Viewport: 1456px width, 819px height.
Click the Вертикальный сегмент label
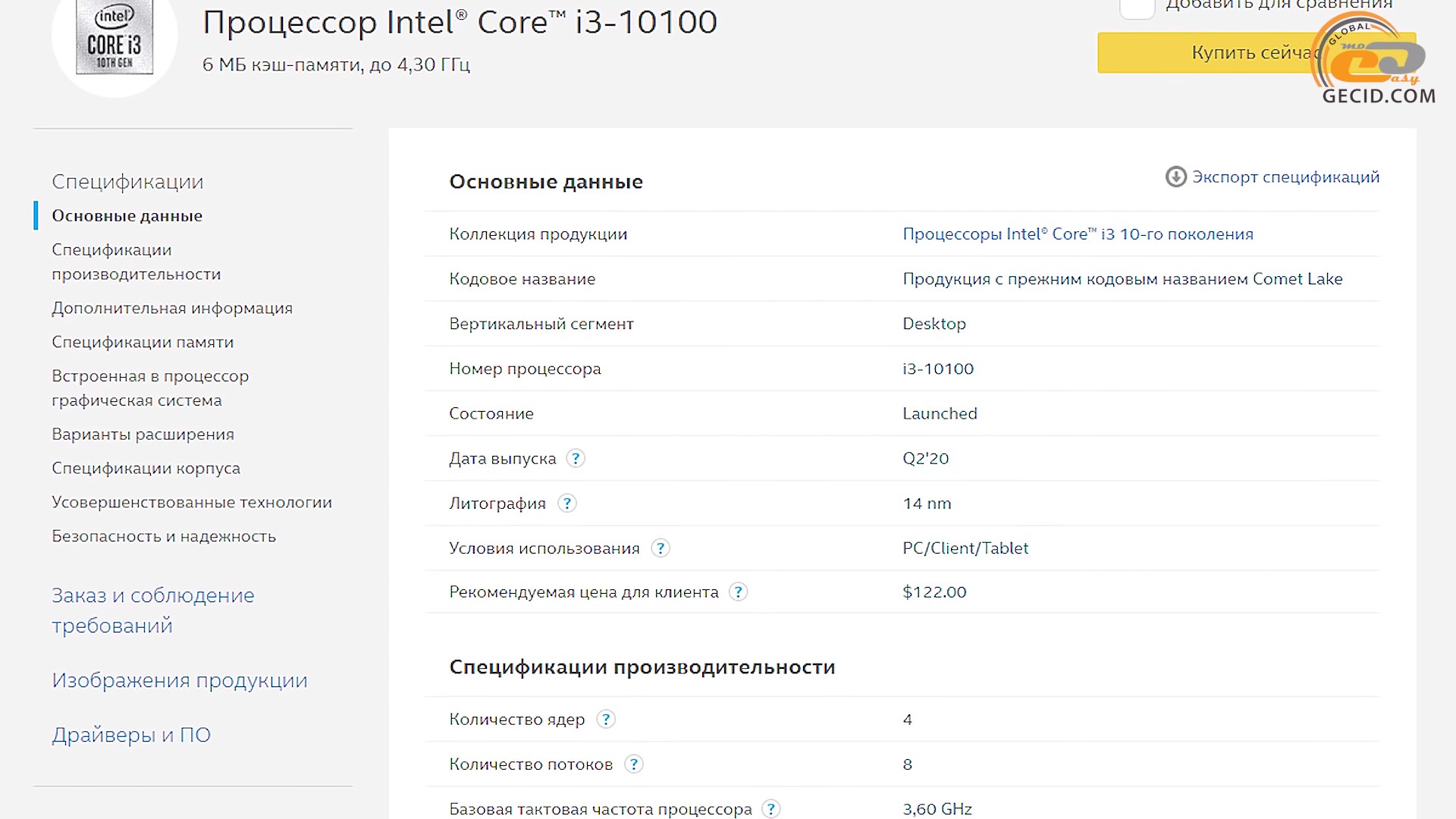[x=541, y=324]
